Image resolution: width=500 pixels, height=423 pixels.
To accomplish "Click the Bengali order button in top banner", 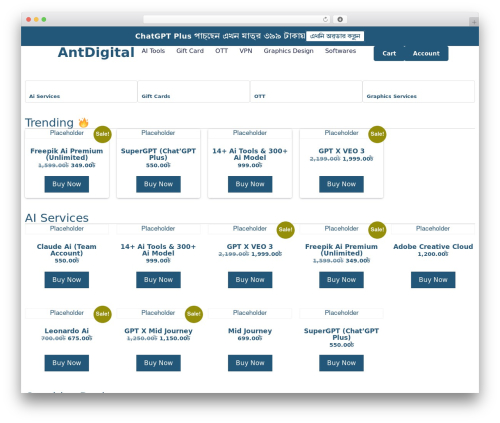I will tap(335, 36).
